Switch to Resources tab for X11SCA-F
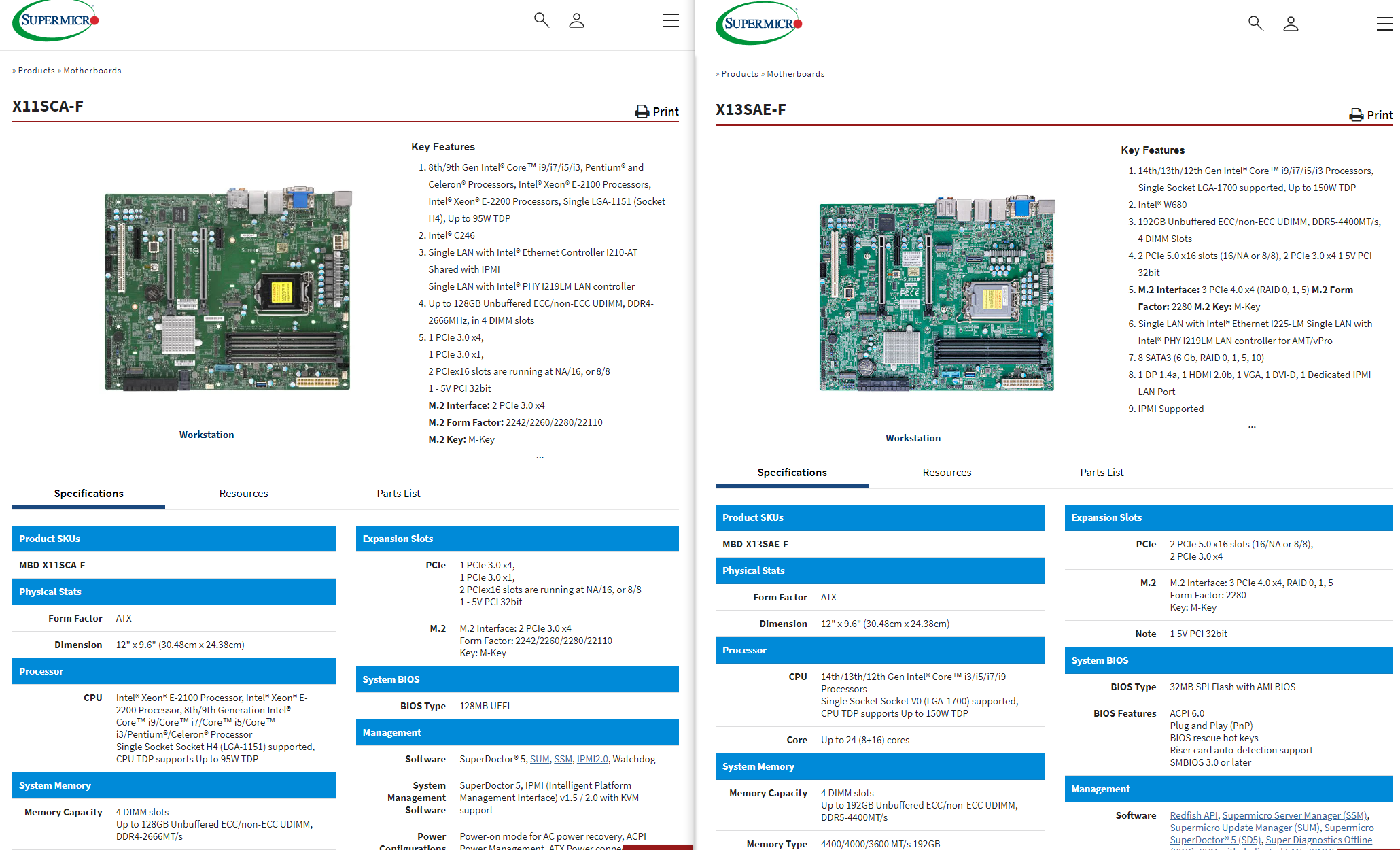The width and height of the screenshot is (1400, 850). coord(243,494)
